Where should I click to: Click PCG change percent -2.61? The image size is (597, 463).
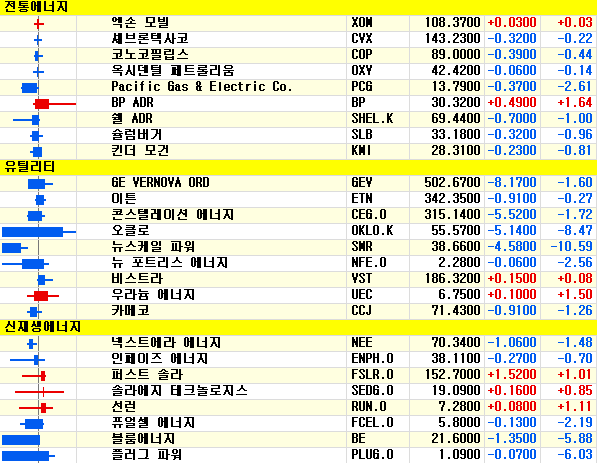575,87
